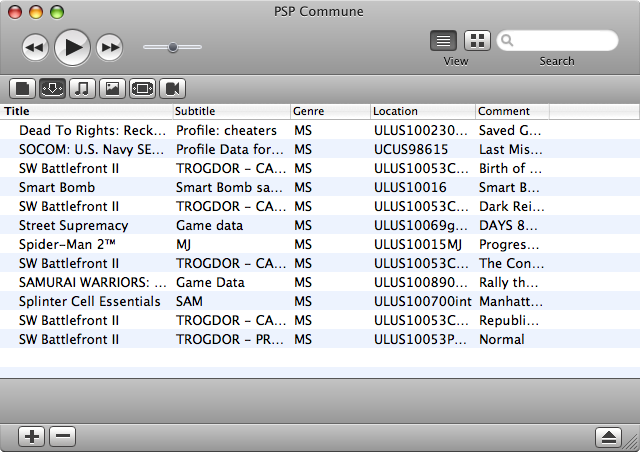Select the Splinter Cell Essentials title

[x=89, y=301]
